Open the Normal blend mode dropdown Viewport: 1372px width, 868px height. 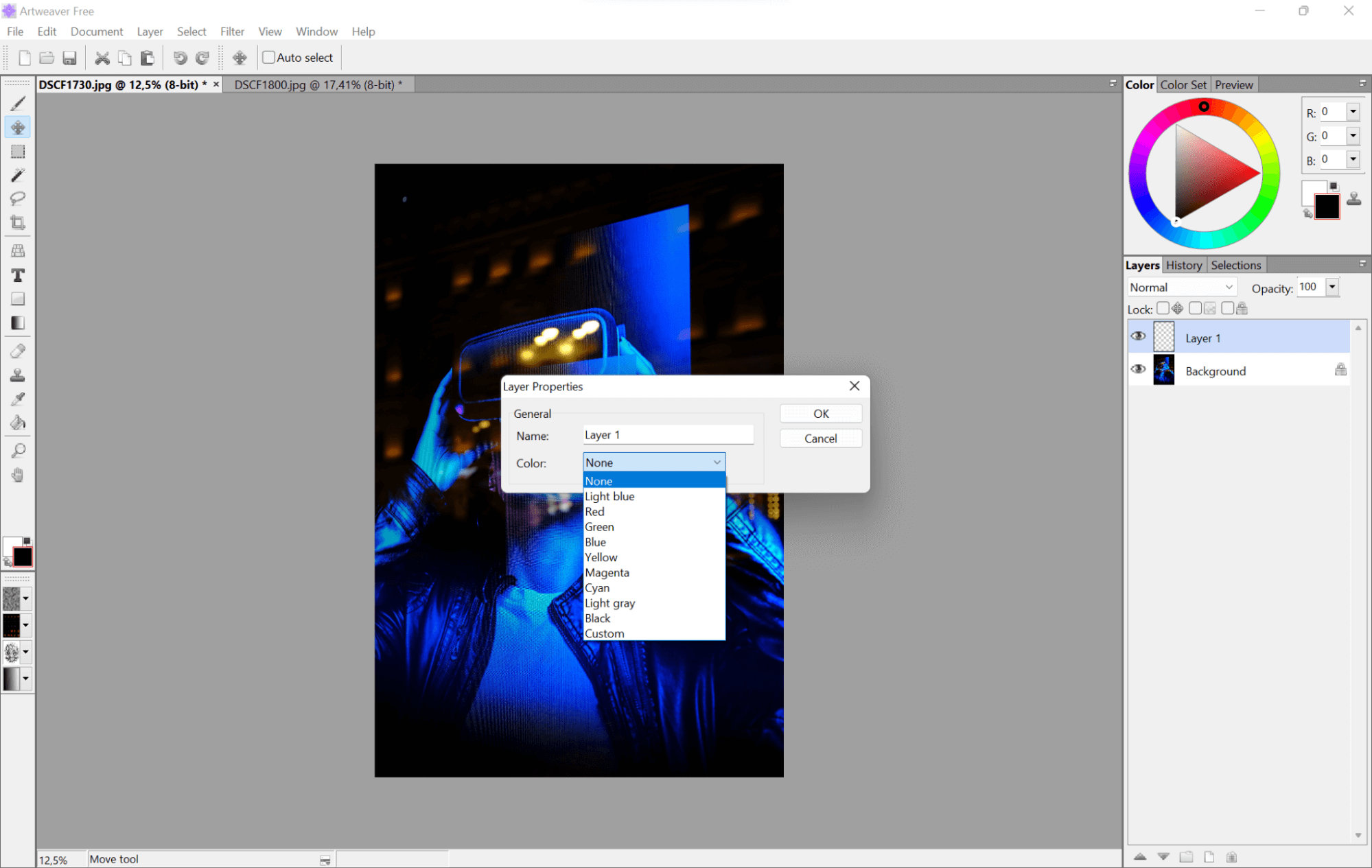[x=1181, y=288]
